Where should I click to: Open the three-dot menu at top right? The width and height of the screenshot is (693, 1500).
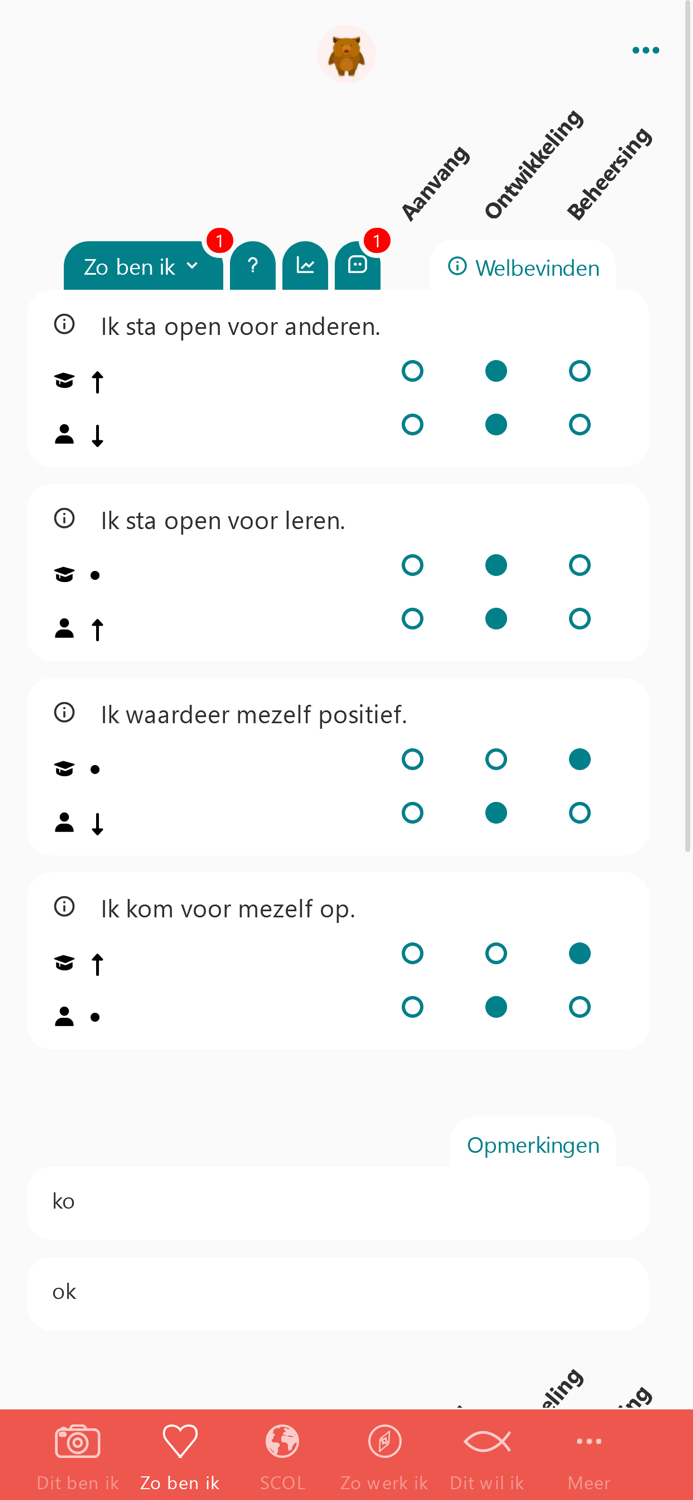pos(646,49)
